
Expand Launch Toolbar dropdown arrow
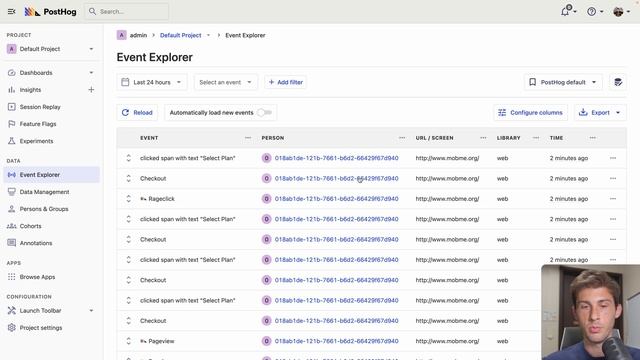[91, 311]
